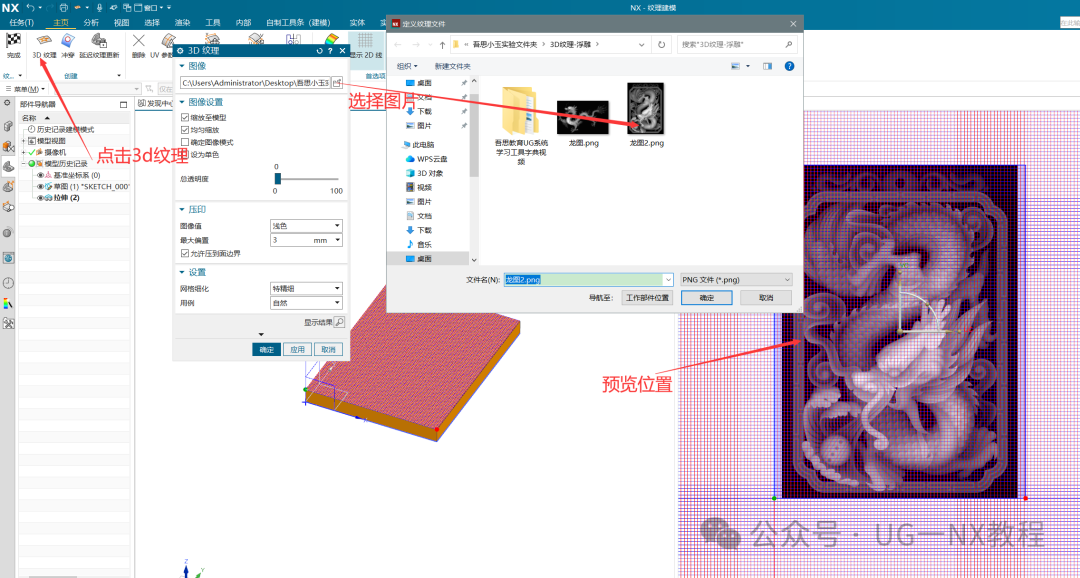Toggle 均匀缩放 checkbox
Screen dimensions: 1080x578
[185, 130]
